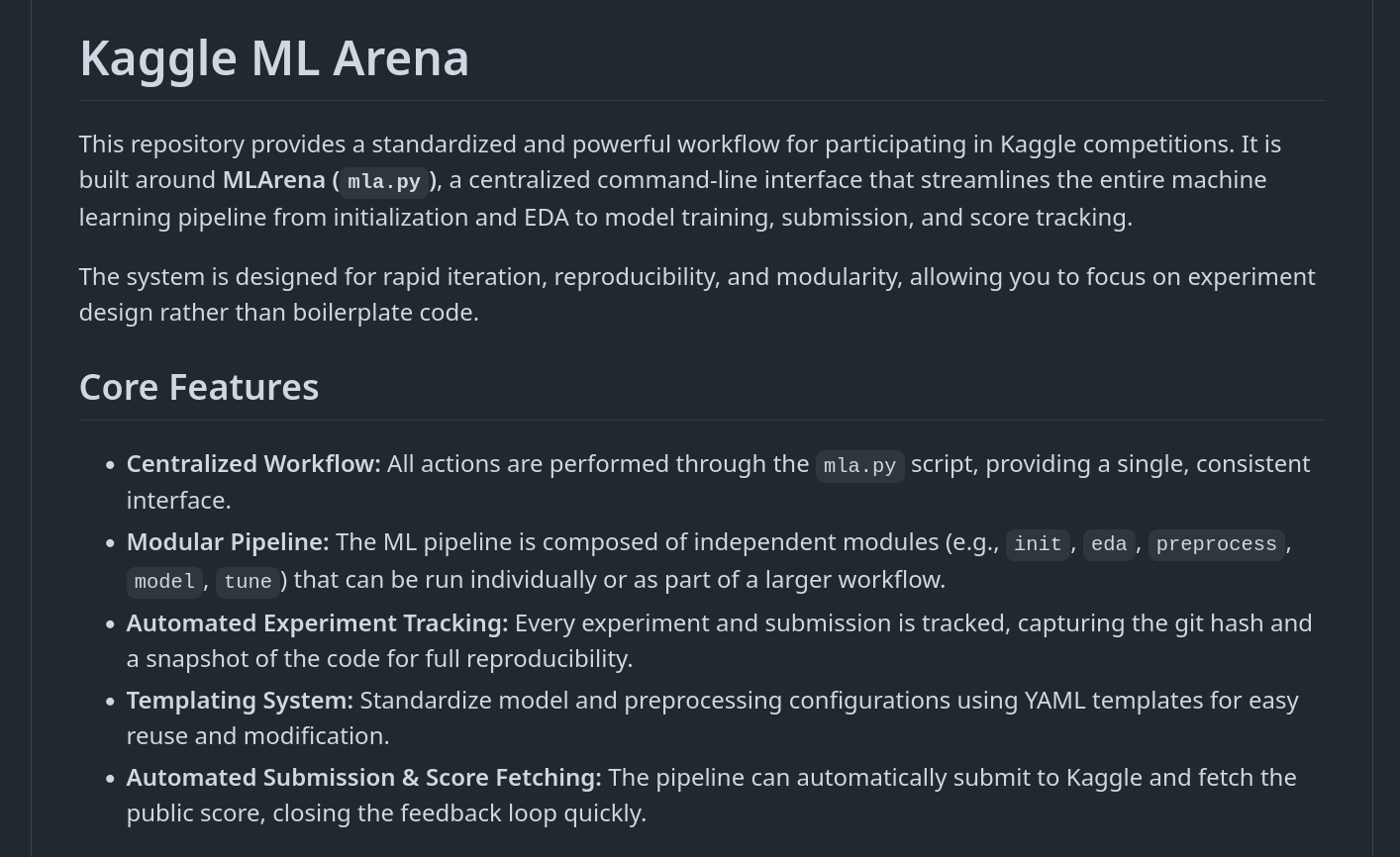Click the bold "Modular Pipeline:" label
This screenshot has width=1400, height=857.
(x=228, y=542)
